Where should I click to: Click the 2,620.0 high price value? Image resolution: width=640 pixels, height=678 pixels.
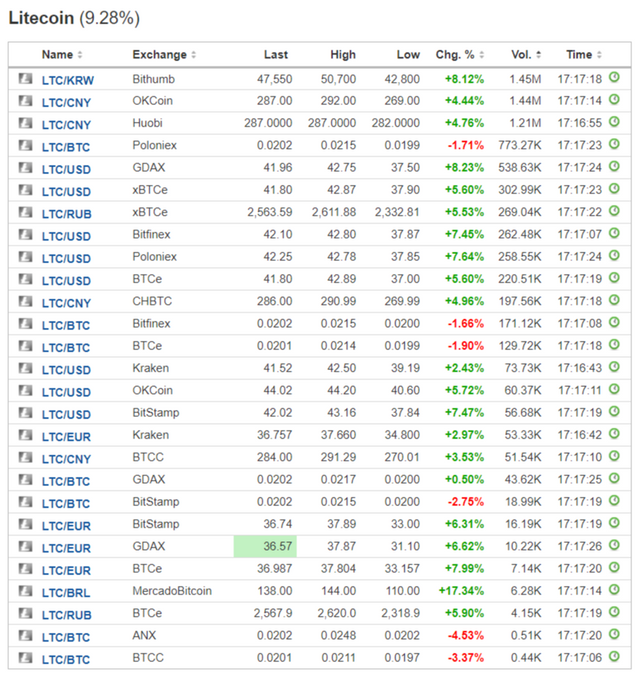click(336, 614)
